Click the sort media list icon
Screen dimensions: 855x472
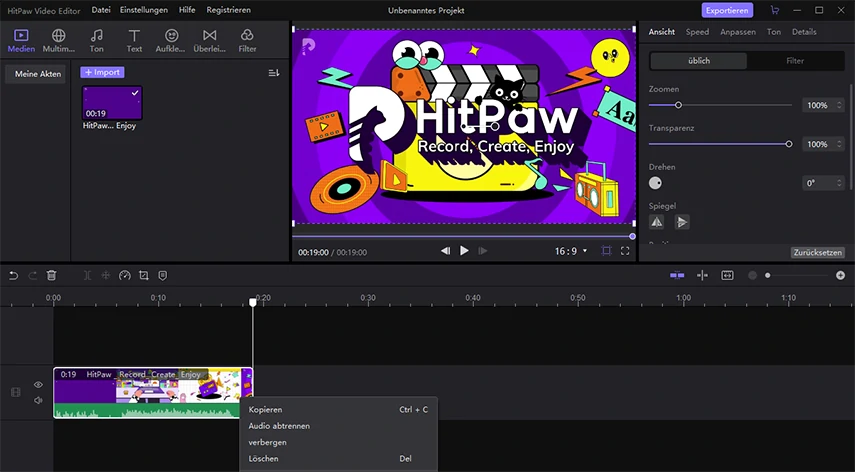pos(274,72)
